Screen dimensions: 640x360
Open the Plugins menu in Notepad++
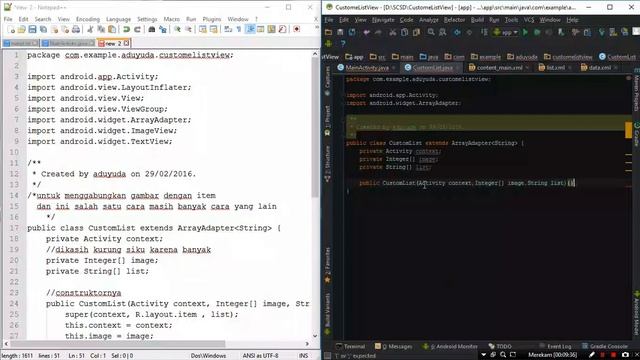(x=211, y=19)
